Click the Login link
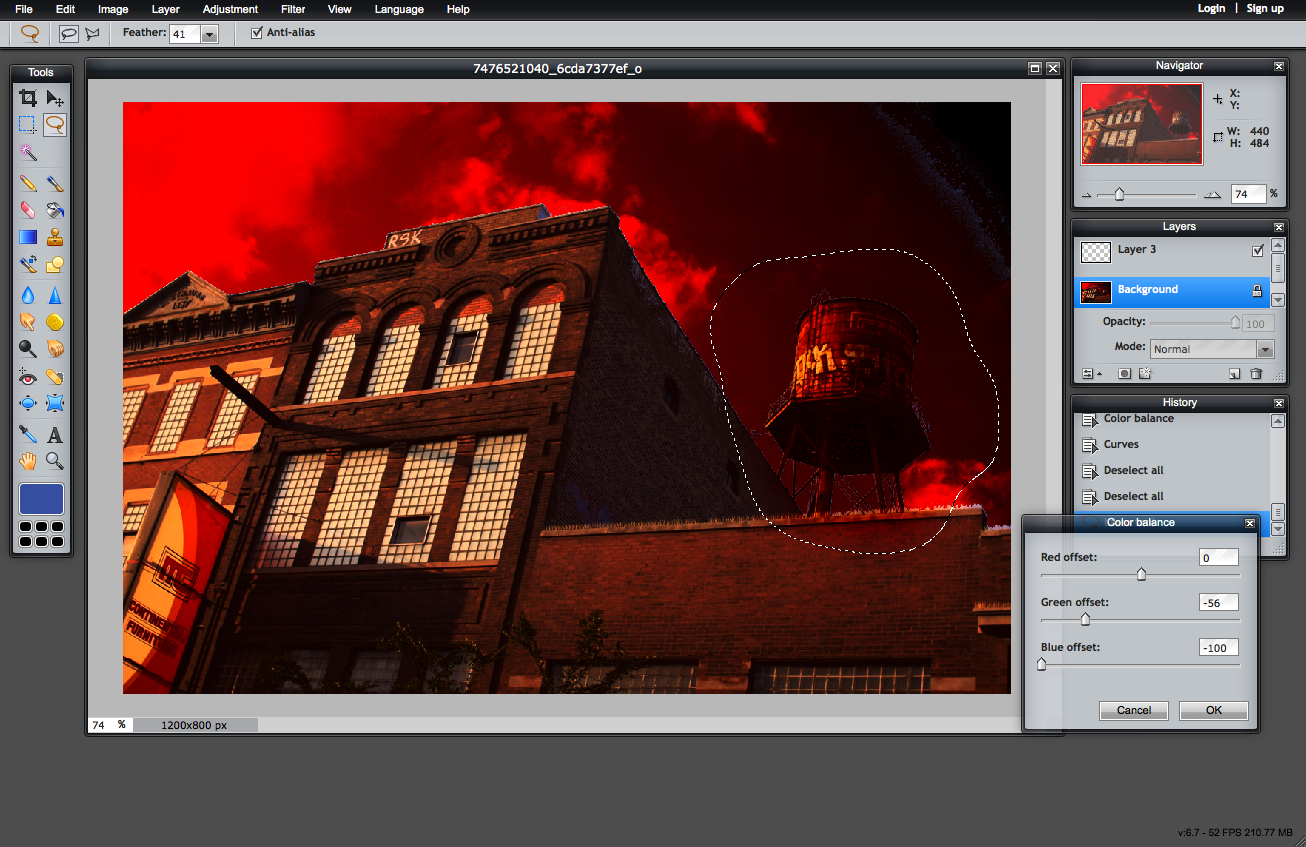Image resolution: width=1306 pixels, height=847 pixels. 1211,8
